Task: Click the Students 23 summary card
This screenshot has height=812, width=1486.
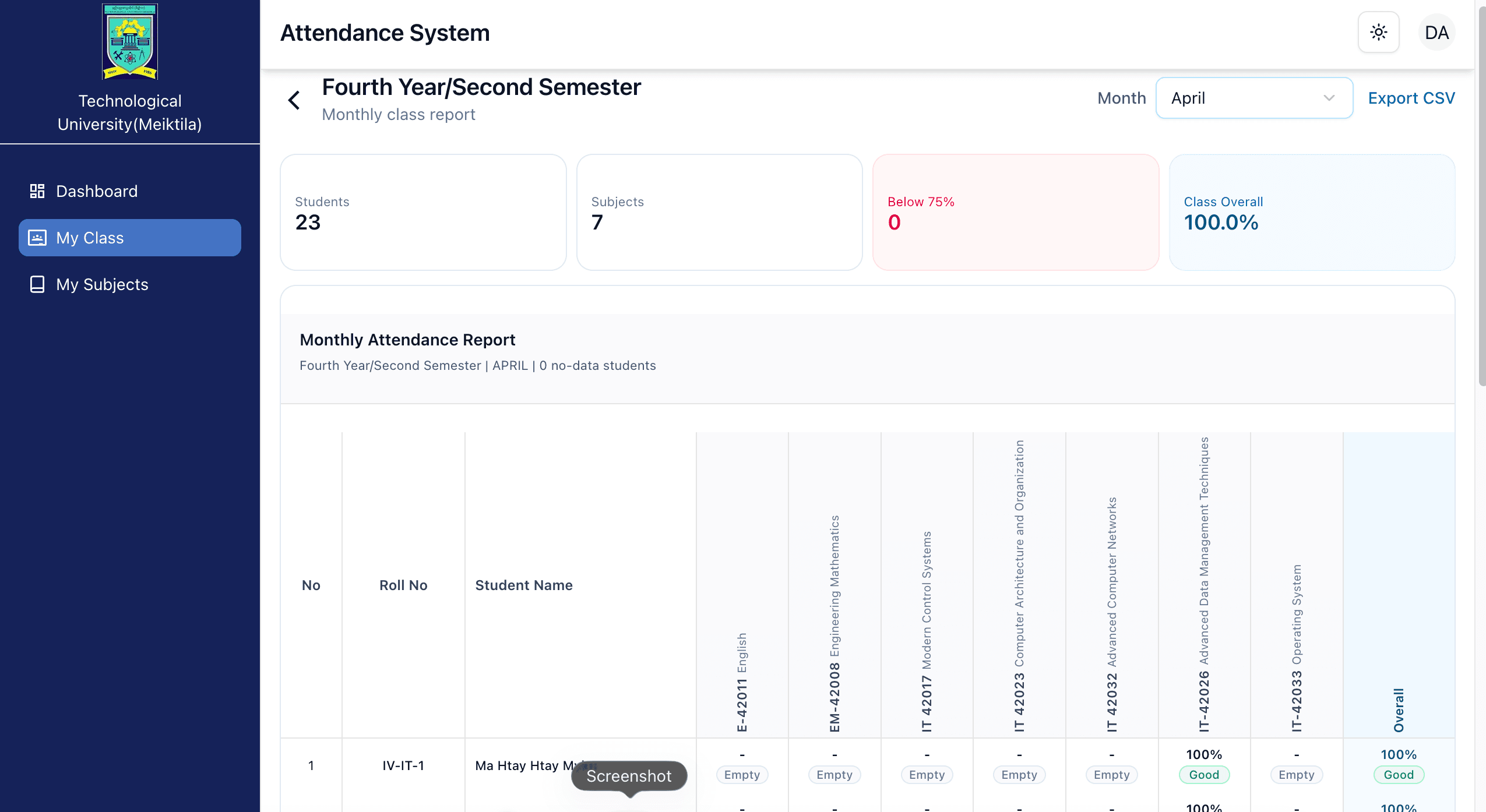Action: (x=423, y=212)
